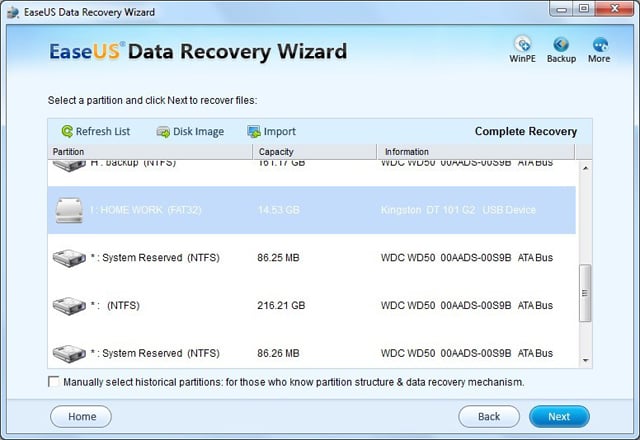Click the partition list scrollbar thumb
Screen dimensions: 640x440
[585, 293]
